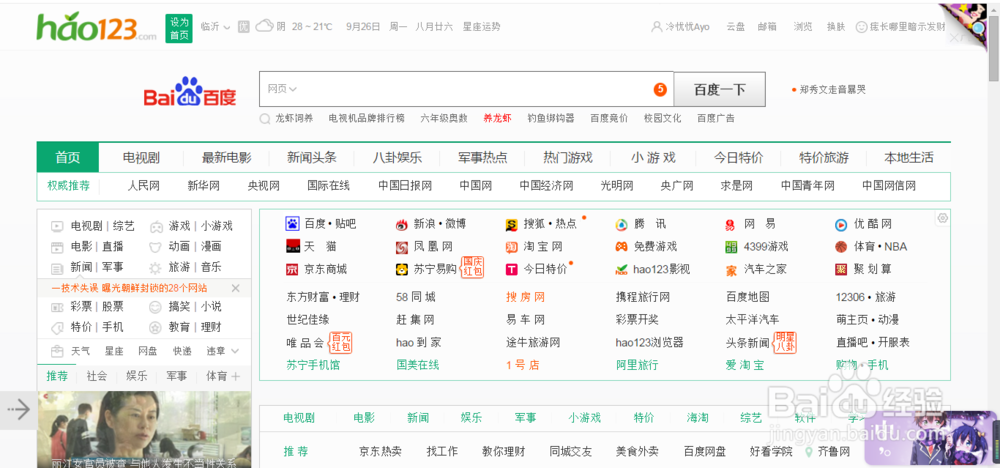Click the 京东商城 icon
This screenshot has height=468, width=1000.
(292, 270)
